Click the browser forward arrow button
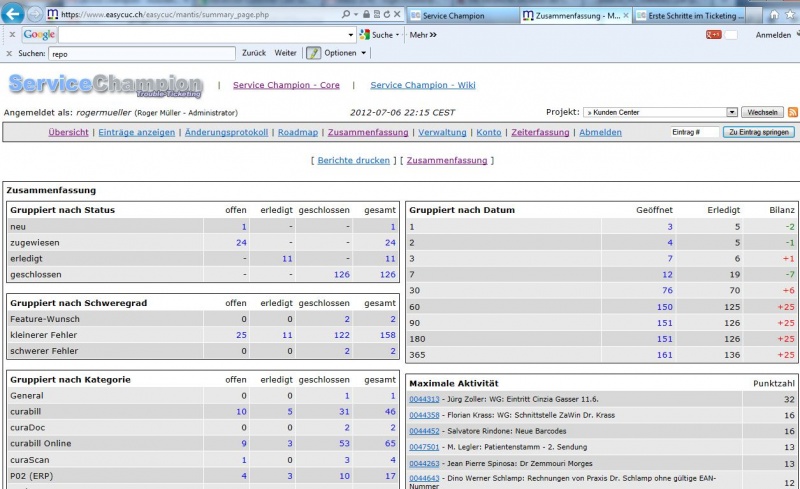The width and height of the screenshot is (800, 489). click(35, 14)
